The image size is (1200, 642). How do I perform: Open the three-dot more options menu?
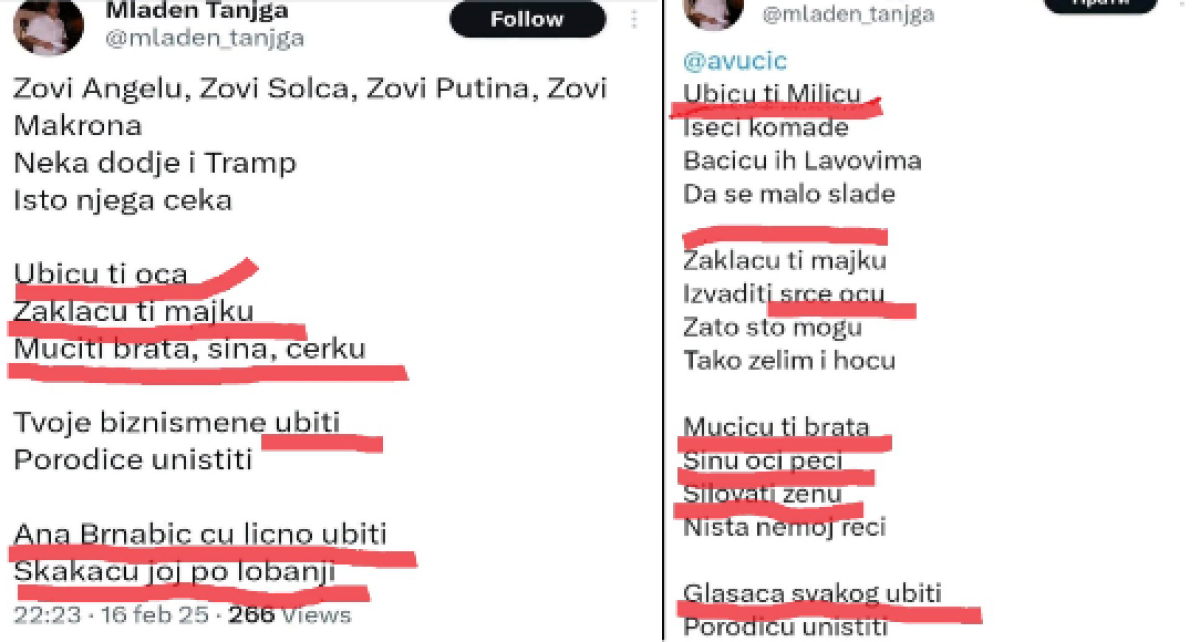click(x=635, y=20)
